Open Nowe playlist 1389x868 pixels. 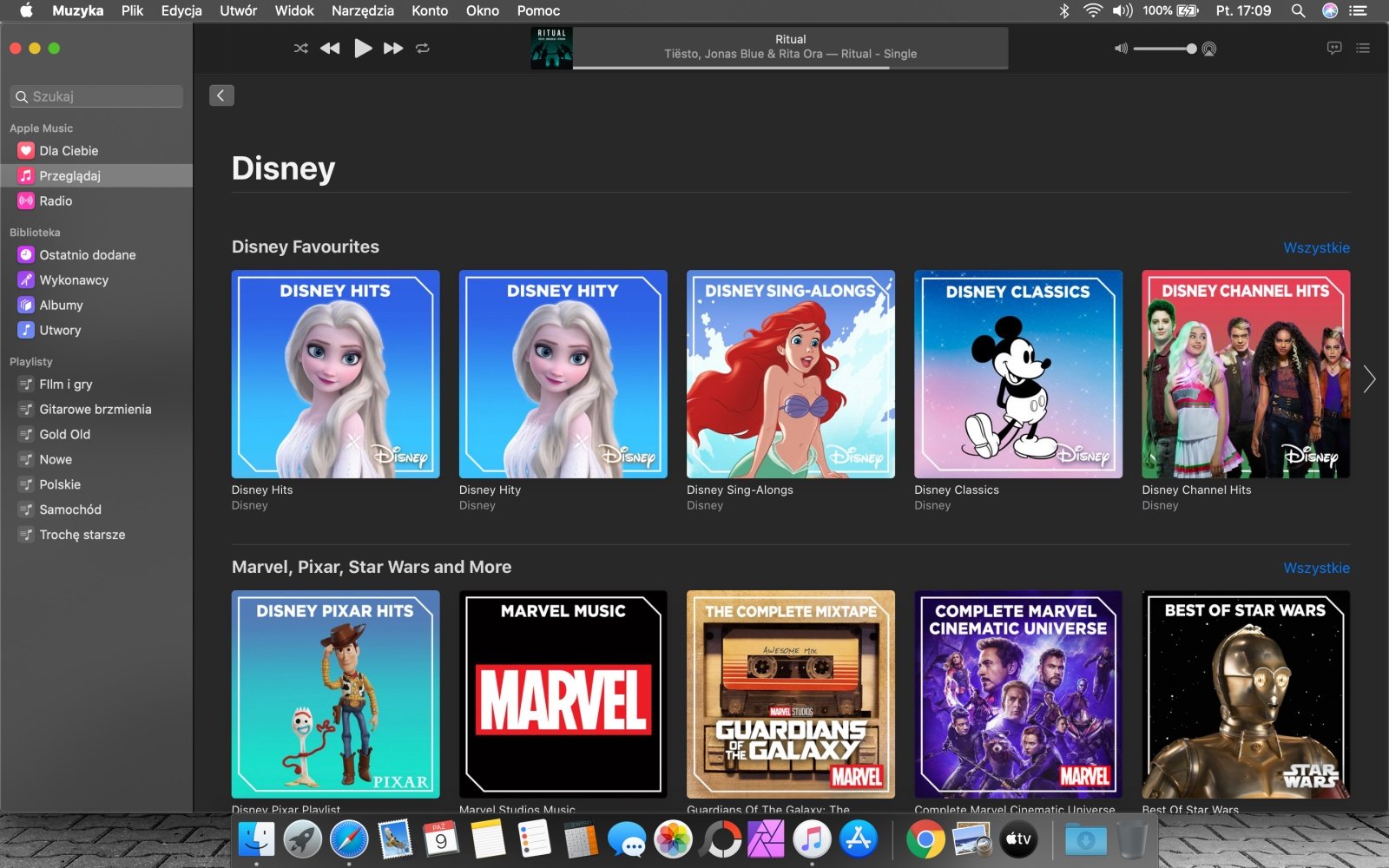click(96, 460)
